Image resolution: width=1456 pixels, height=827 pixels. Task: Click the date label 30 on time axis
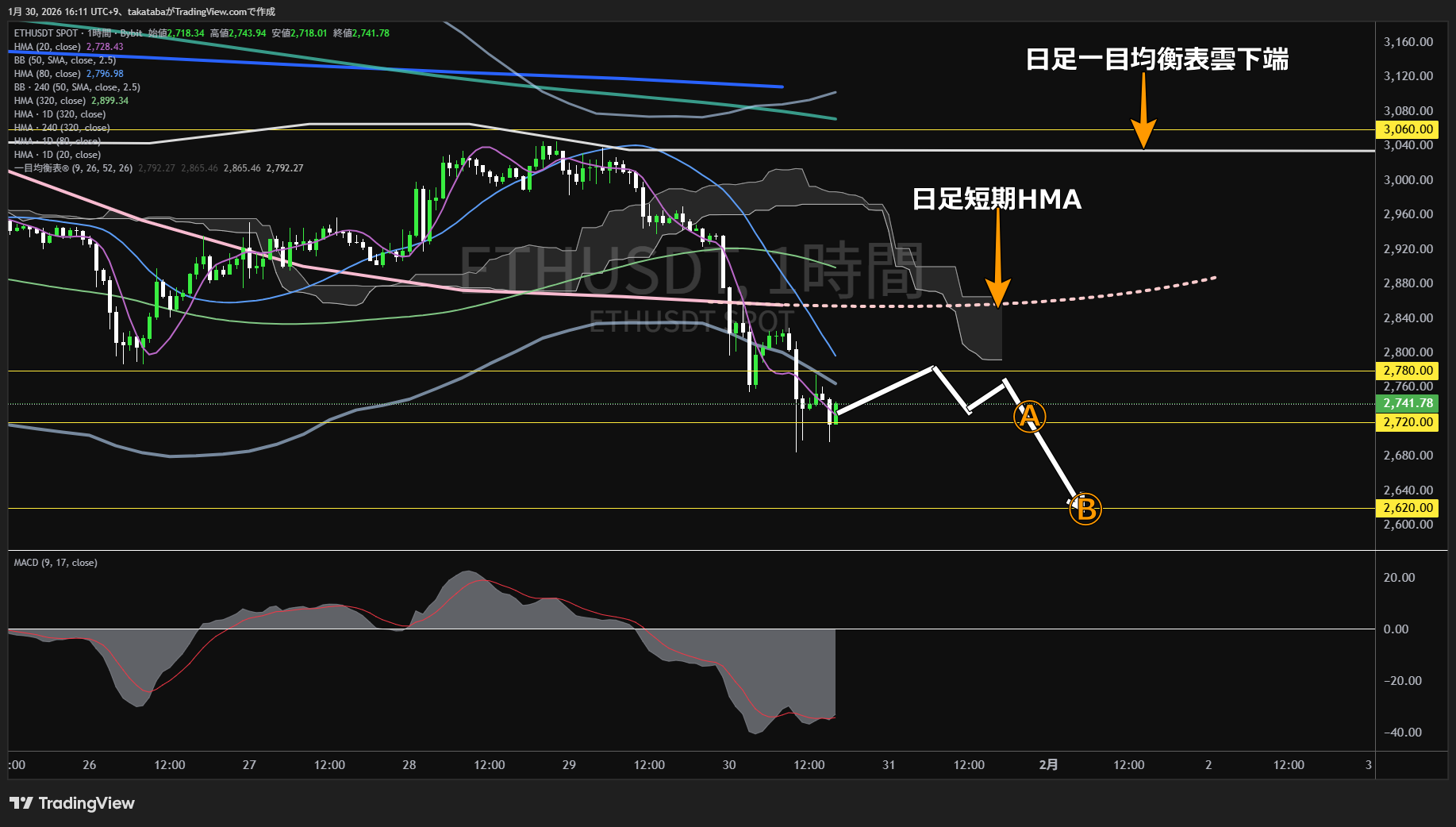[729, 765]
